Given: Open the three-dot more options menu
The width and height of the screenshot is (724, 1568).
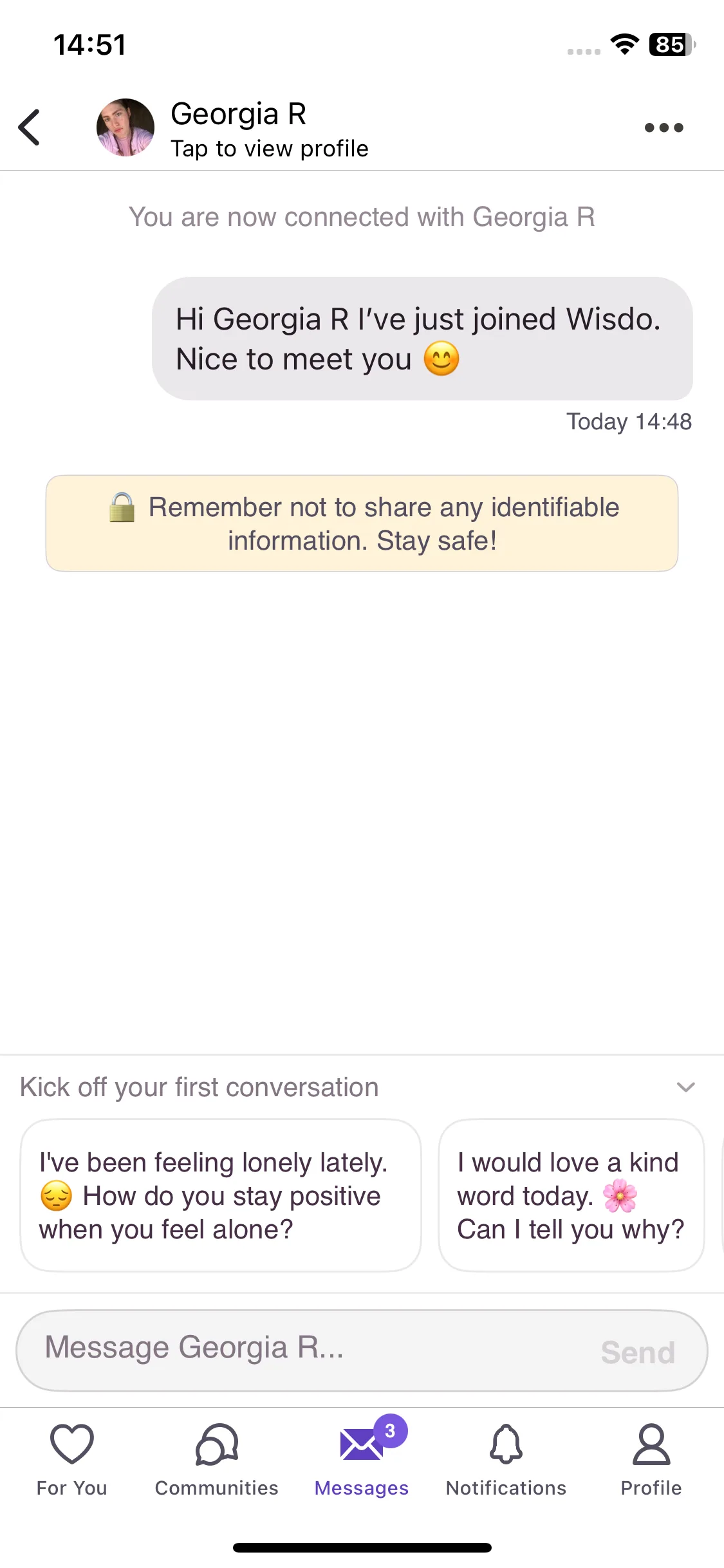Looking at the screenshot, I should coord(664,127).
